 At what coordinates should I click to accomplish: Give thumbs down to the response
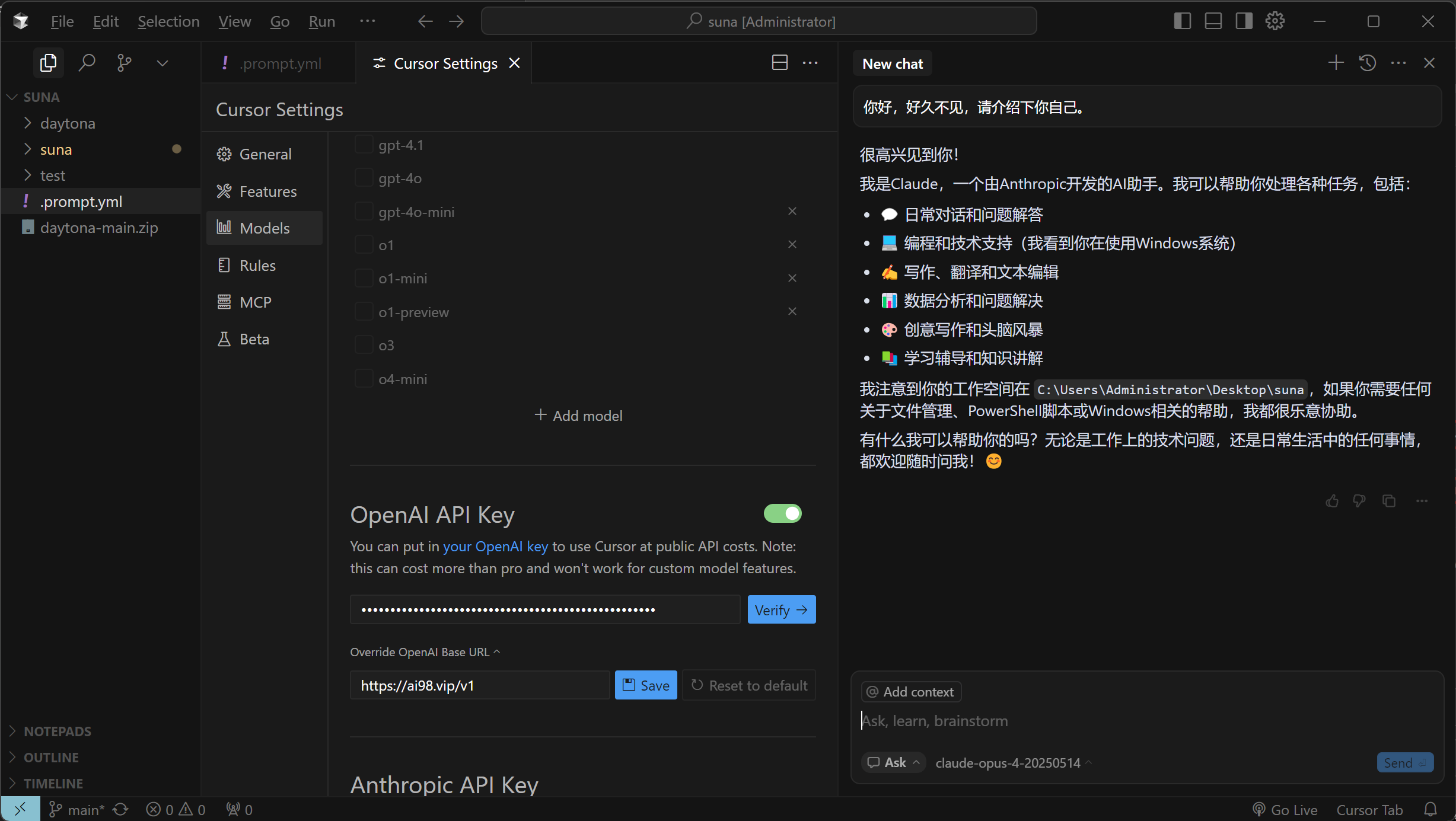1359,501
